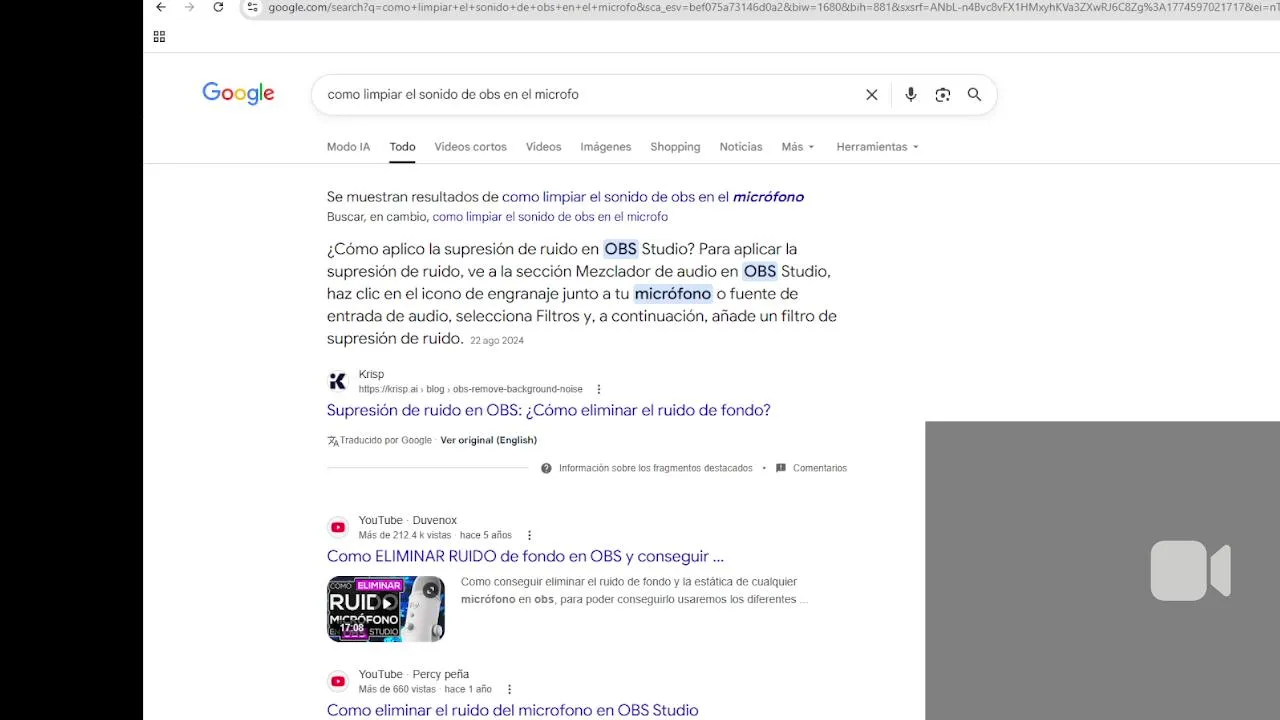This screenshot has height=720, width=1280.
Task: Reload the page with the refresh icon
Action: [x=218, y=7]
